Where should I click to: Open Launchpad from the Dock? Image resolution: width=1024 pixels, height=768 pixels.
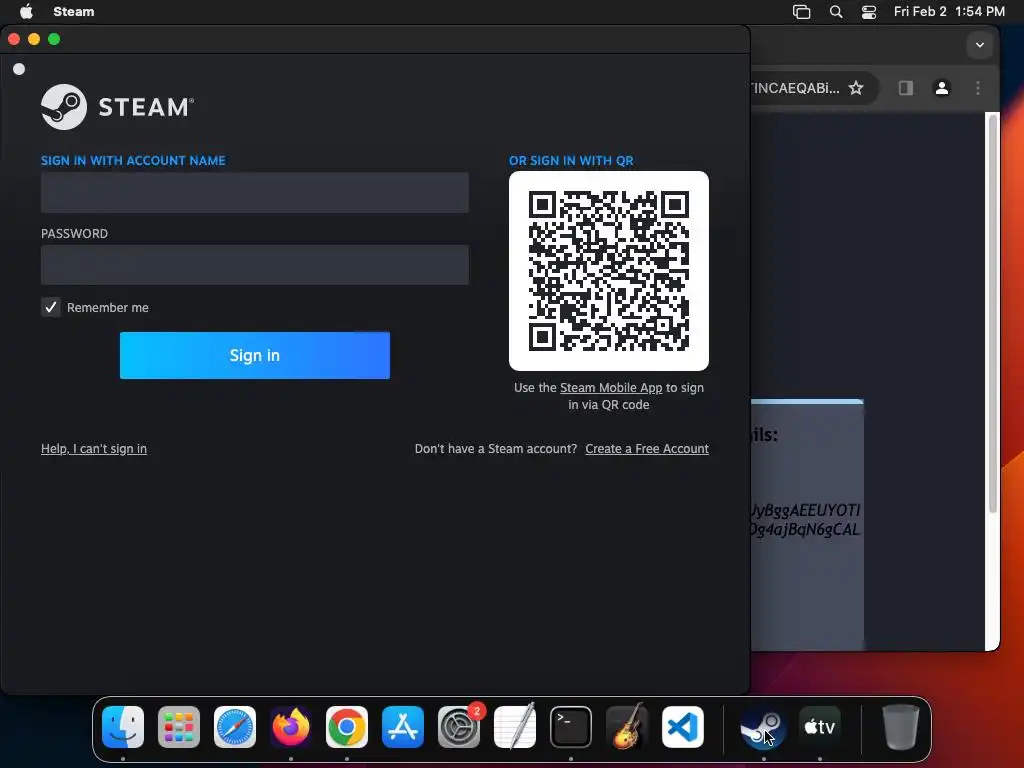click(179, 727)
